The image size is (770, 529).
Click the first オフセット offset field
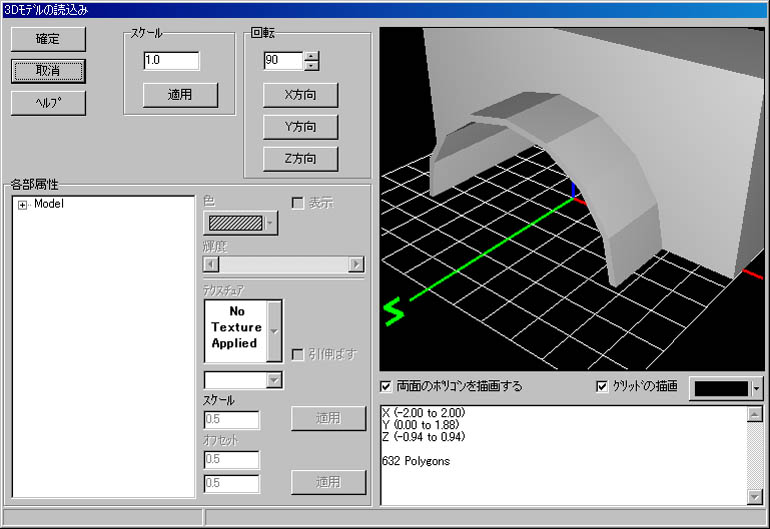(x=231, y=459)
